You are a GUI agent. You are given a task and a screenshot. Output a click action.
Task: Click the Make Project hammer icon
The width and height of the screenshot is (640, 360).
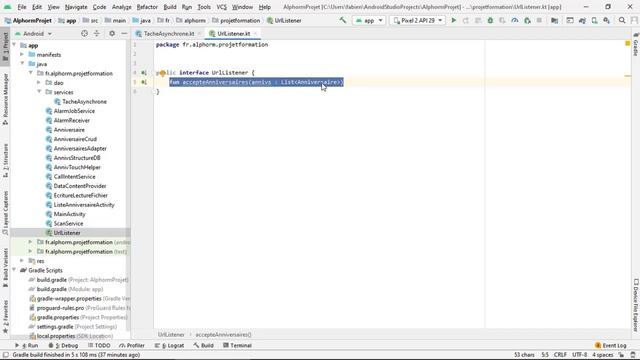coord(343,20)
